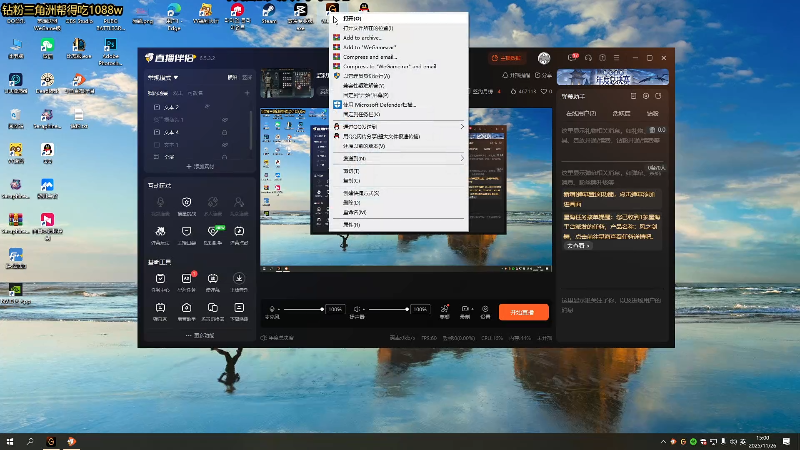Click the orange-outlined button left of the avatar

(x=507, y=58)
